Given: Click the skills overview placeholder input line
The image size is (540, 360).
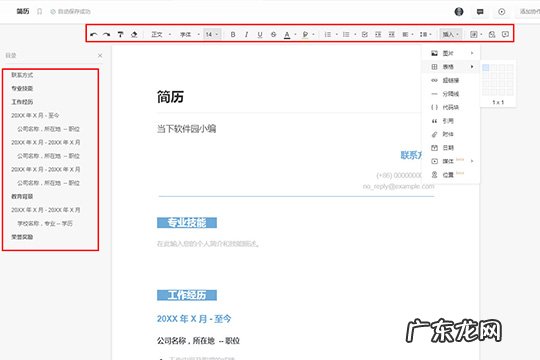Looking at the screenshot, I should 208,244.
